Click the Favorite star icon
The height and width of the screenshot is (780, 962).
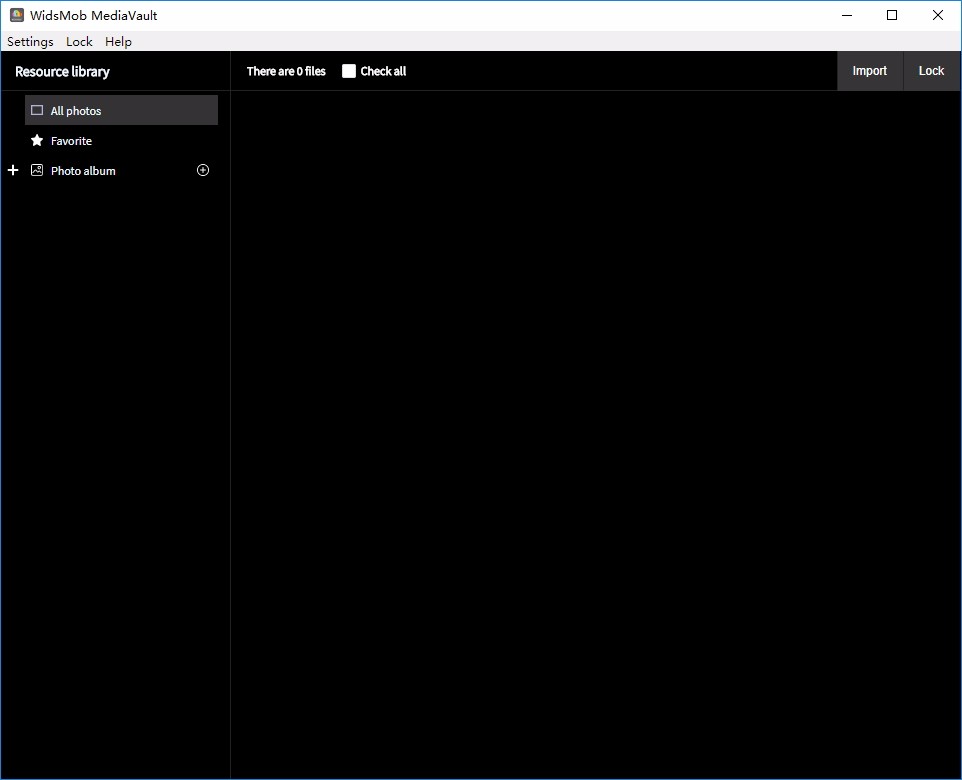tap(37, 141)
